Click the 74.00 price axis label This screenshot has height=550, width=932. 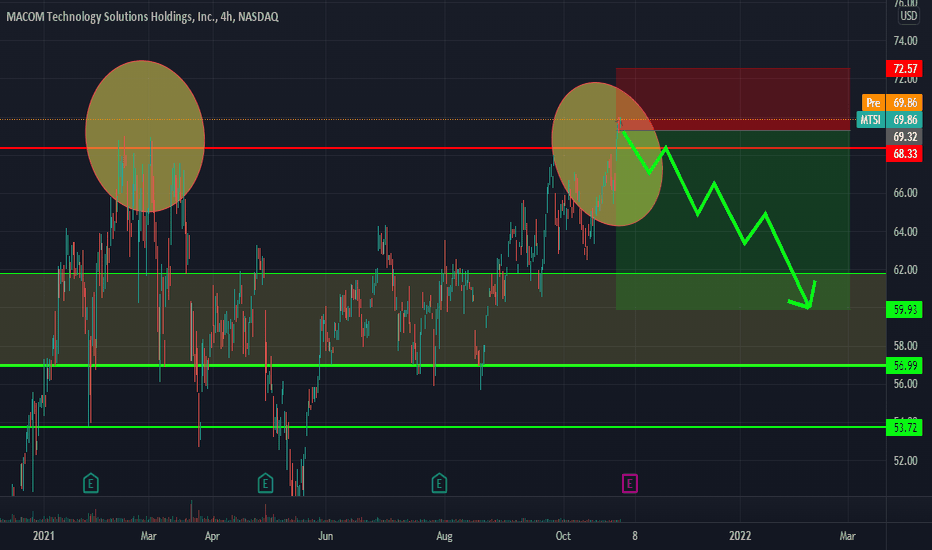905,41
